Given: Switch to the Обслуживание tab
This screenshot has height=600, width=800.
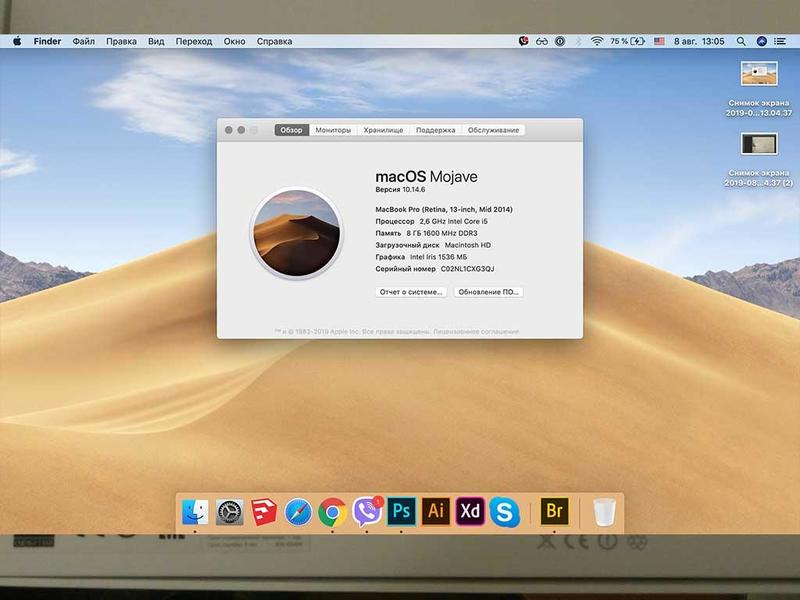Looking at the screenshot, I should pyautogui.click(x=493, y=130).
